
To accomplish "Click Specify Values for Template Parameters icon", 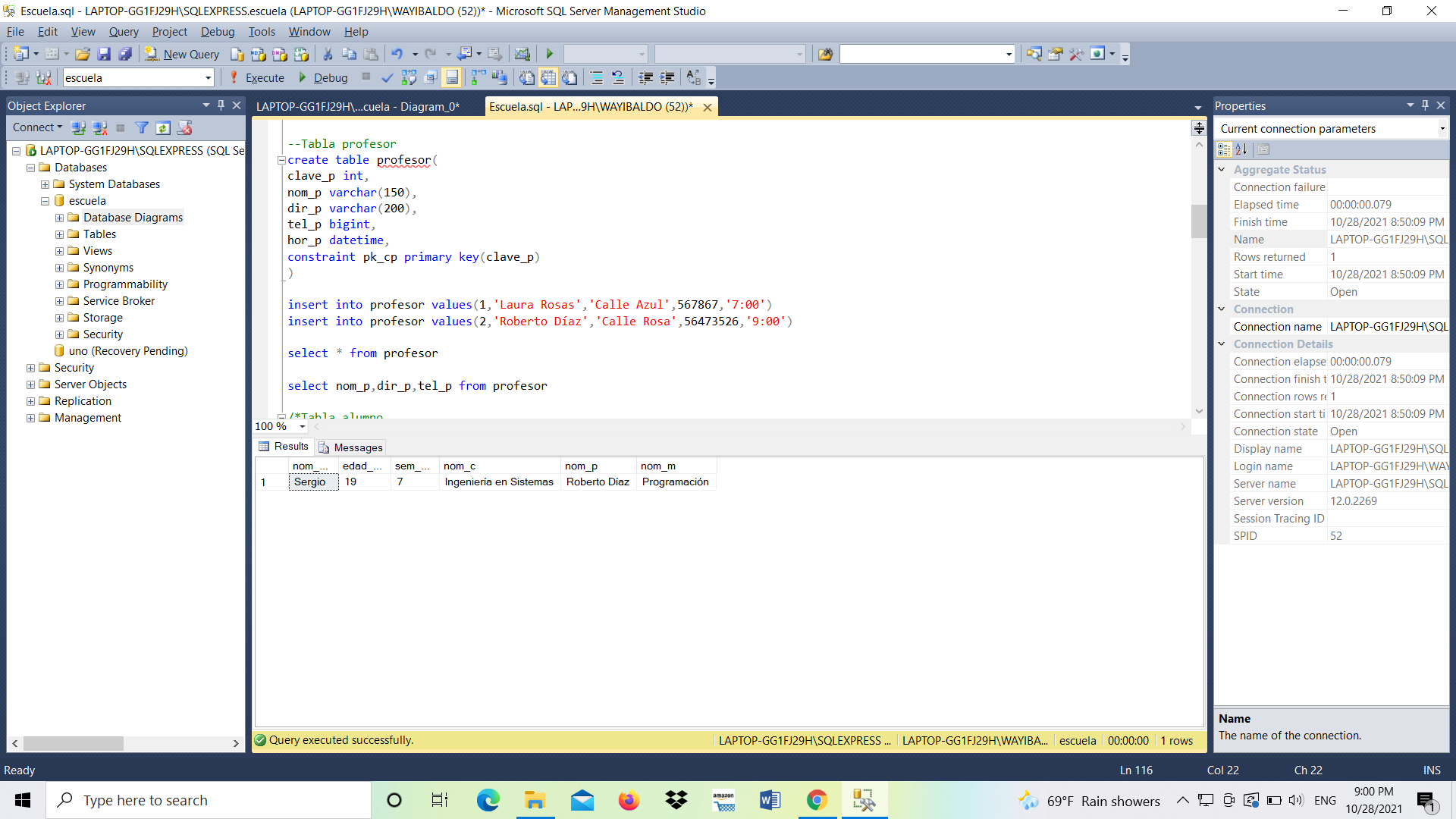I will tap(694, 77).
